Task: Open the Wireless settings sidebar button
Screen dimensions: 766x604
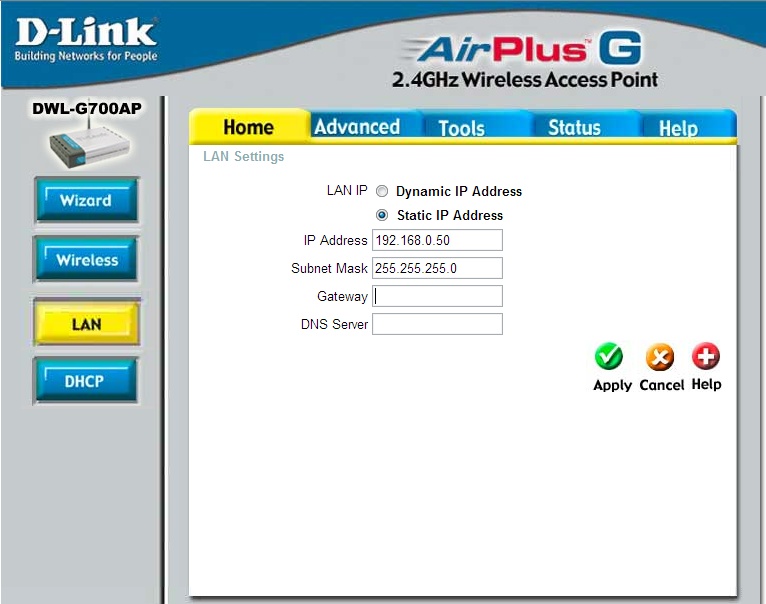Action: (x=86, y=259)
